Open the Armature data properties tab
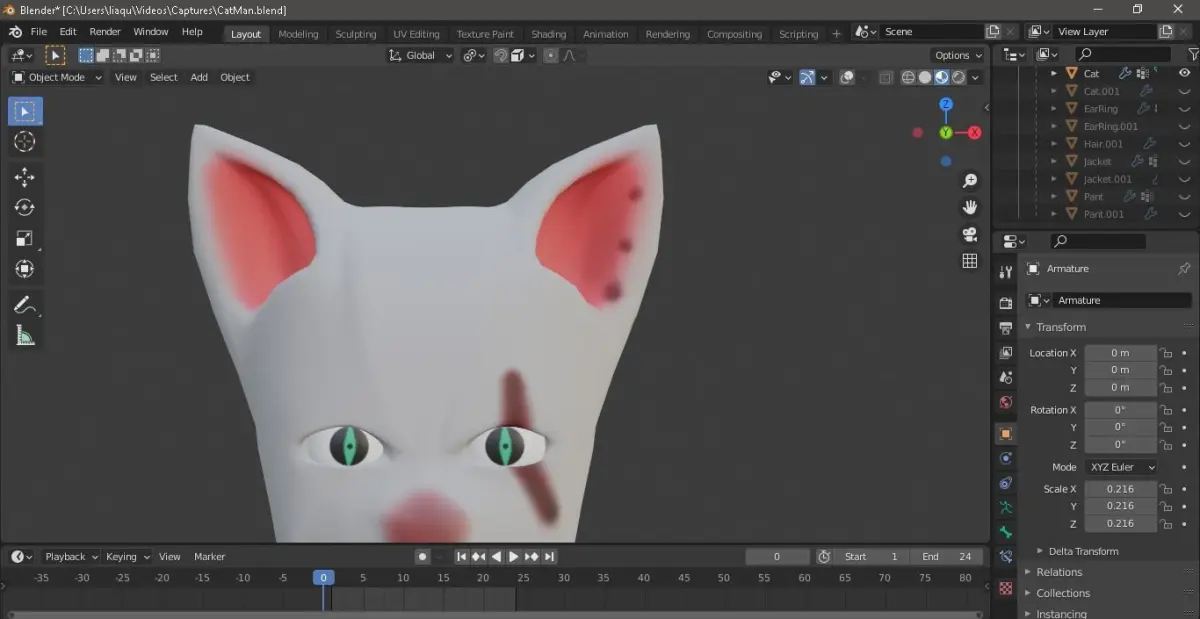The height and width of the screenshot is (619, 1200). (1006, 508)
